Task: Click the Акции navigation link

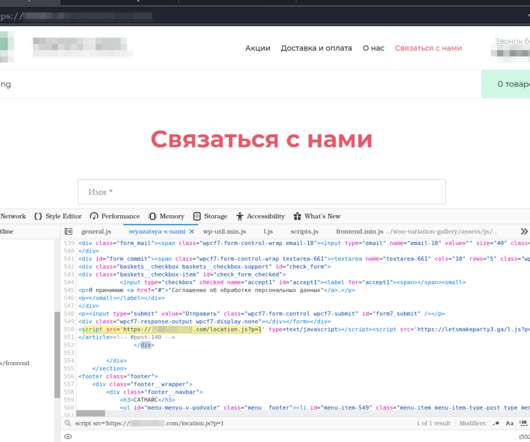Action: [258, 48]
